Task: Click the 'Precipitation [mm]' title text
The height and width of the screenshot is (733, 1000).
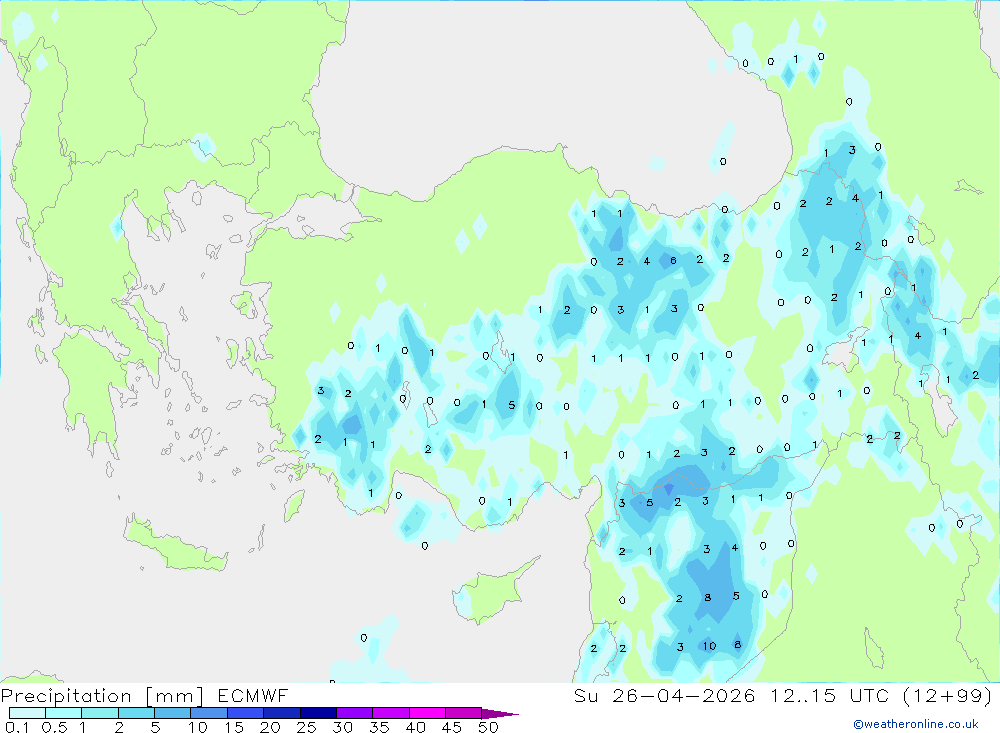Action: [102, 696]
